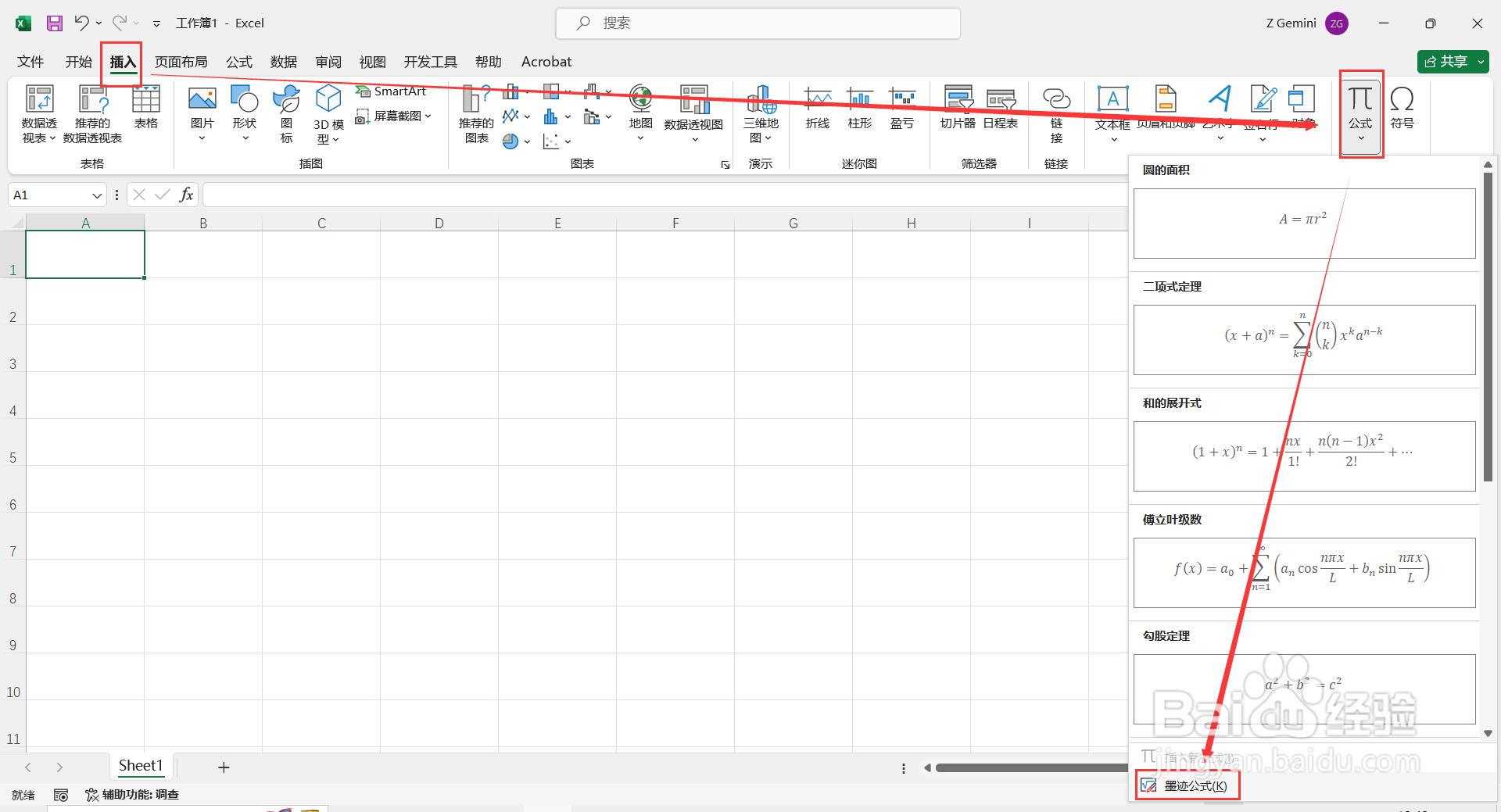Expand the line chart type dropdown
1501x812 pixels.
(x=527, y=116)
